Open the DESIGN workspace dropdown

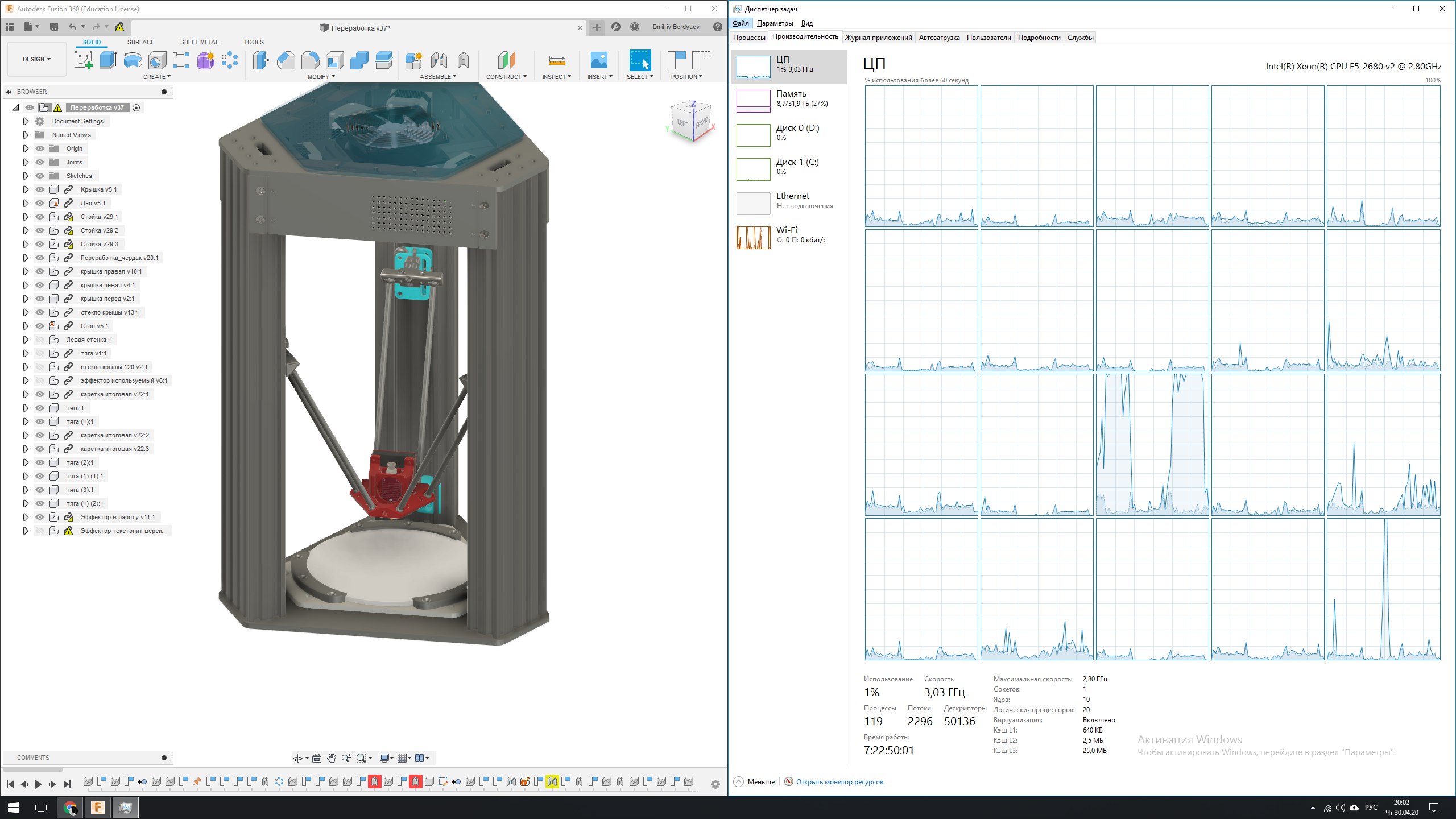click(36, 59)
